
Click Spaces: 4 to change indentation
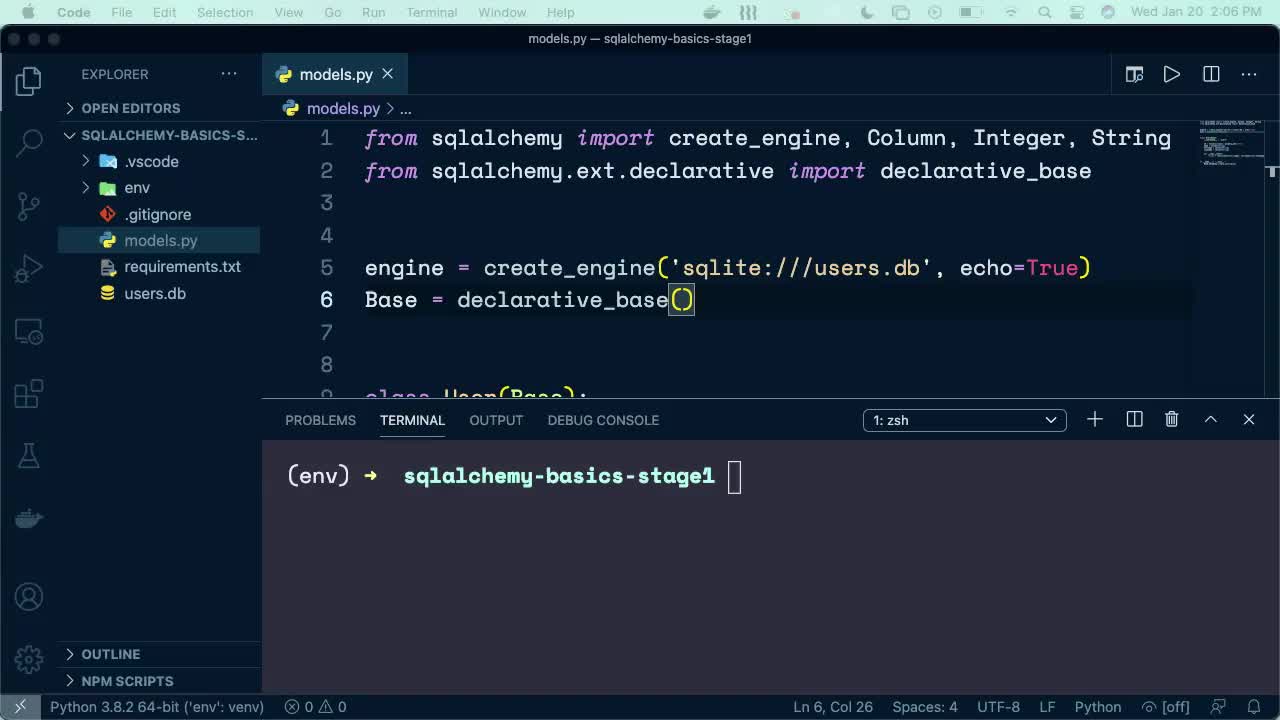(924, 706)
